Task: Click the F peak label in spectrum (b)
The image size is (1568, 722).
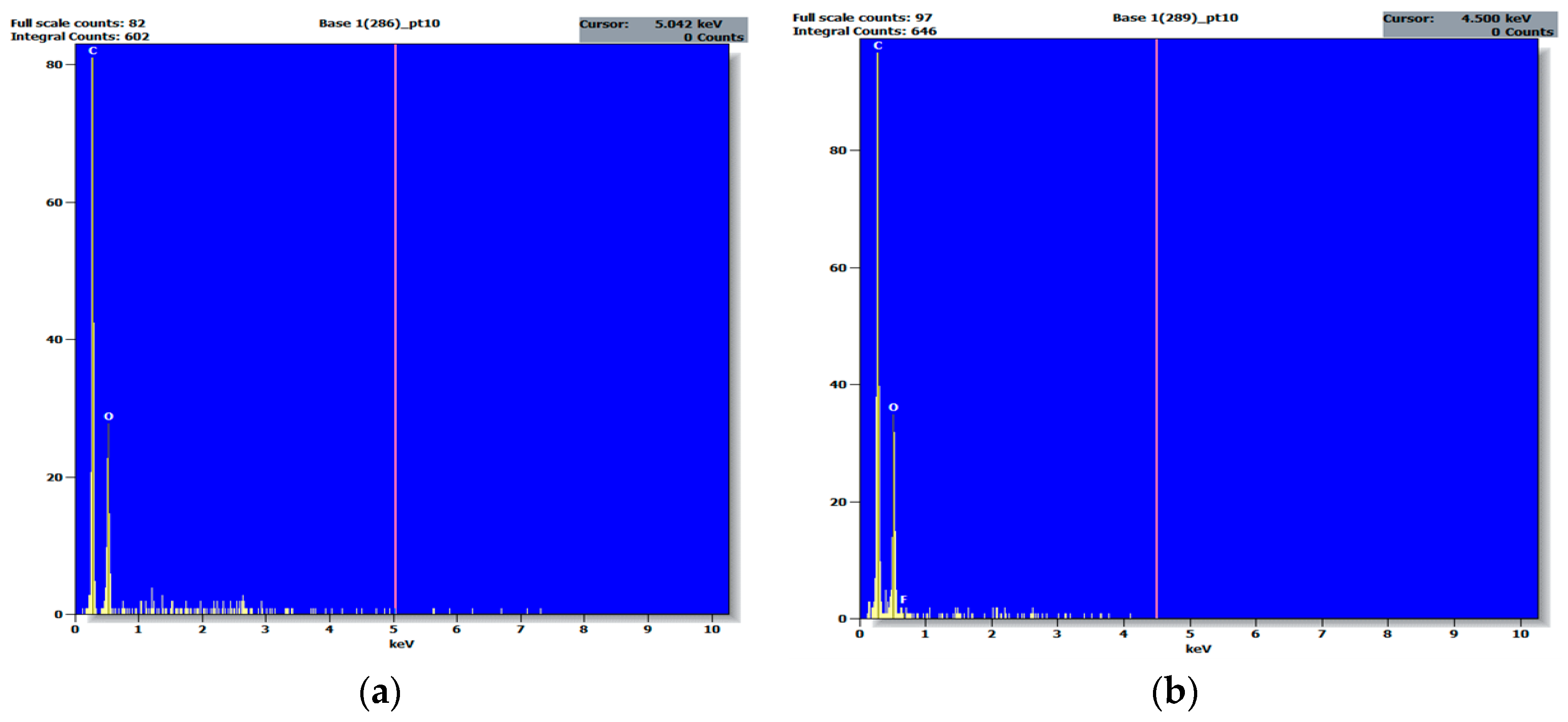Action: tap(903, 600)
